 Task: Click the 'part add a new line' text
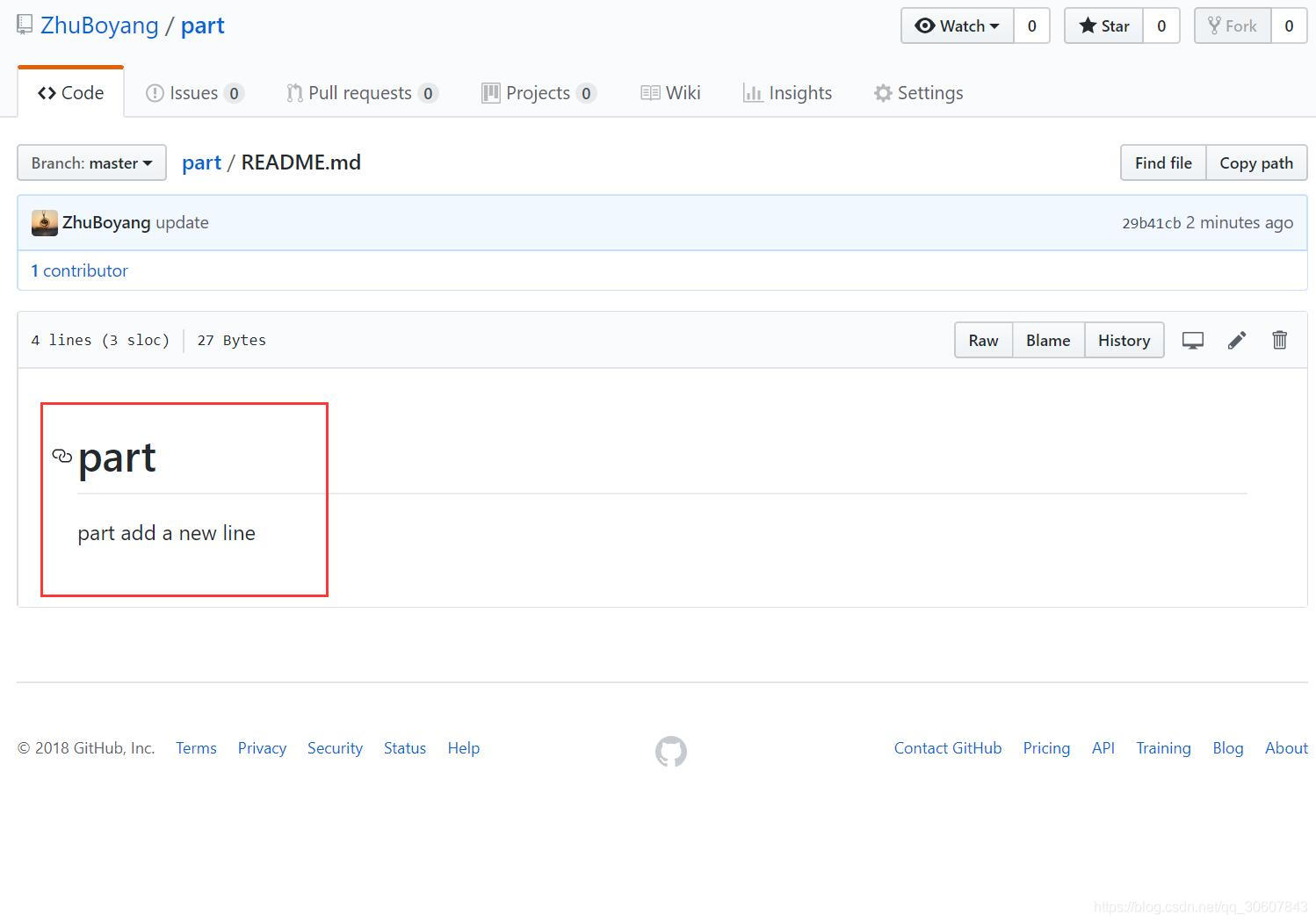tap(166, 533)
